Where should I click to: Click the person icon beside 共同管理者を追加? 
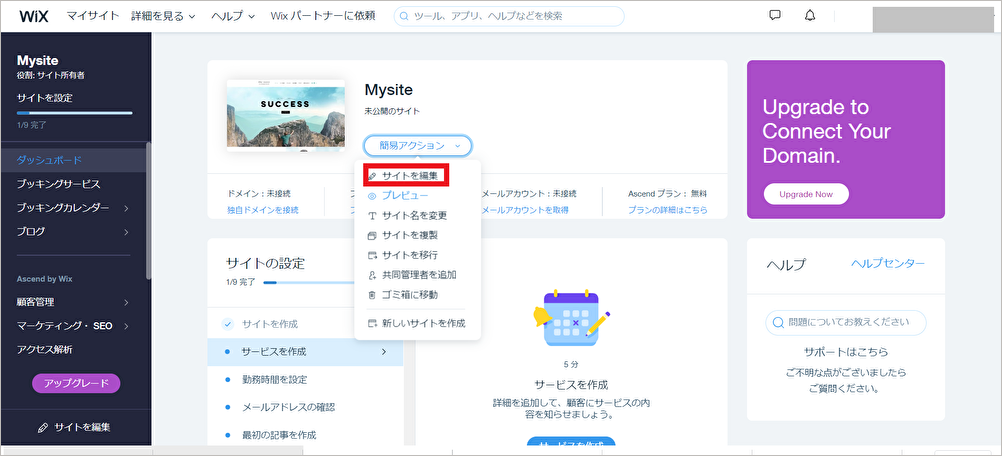coord(373,275)
